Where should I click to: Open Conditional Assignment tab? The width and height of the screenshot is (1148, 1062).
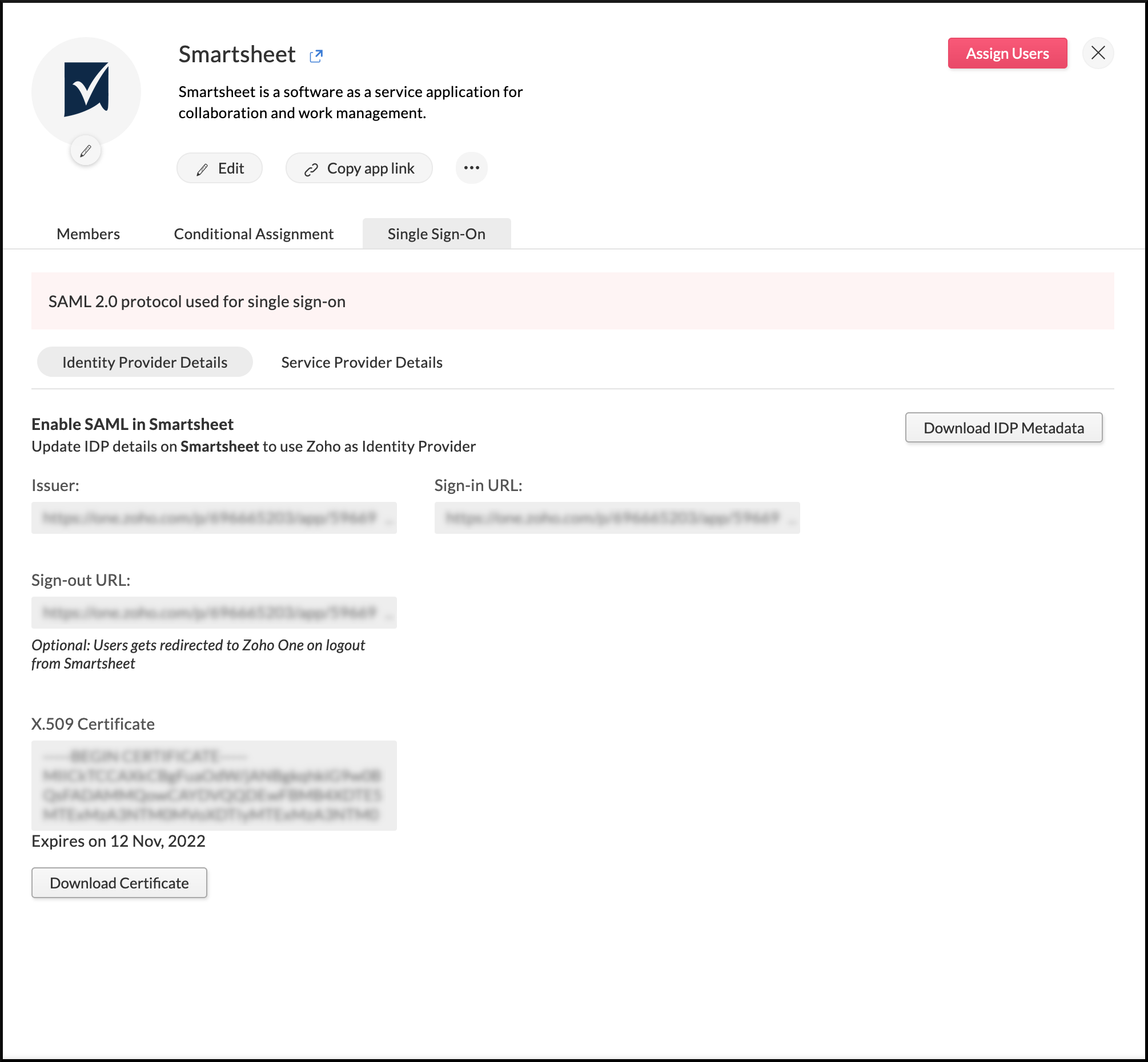(254, 234)
